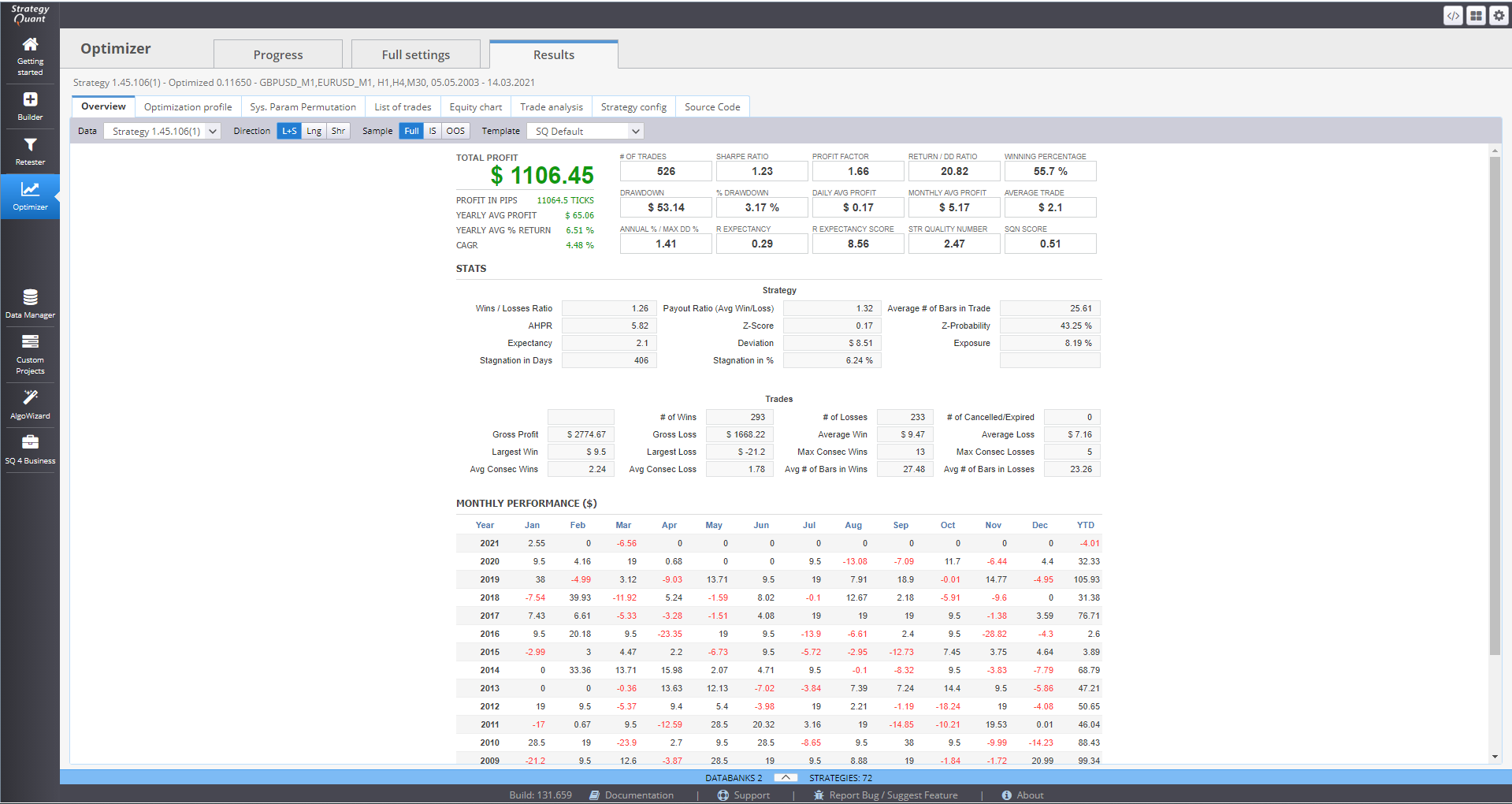Expand the databanks panel chevron
Image resolution: width=1512 pixels, height=804 pixels.
pos(786,778)
